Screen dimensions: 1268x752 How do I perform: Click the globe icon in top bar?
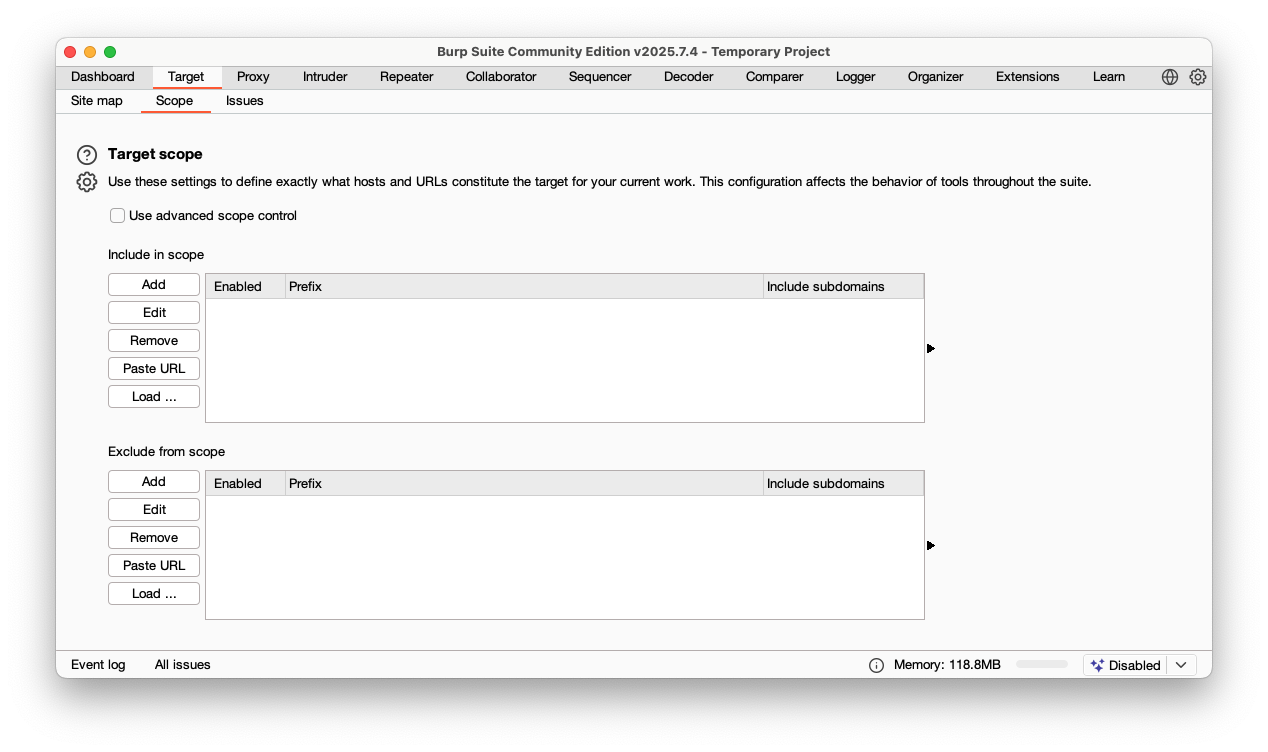tap(1170, 77)
